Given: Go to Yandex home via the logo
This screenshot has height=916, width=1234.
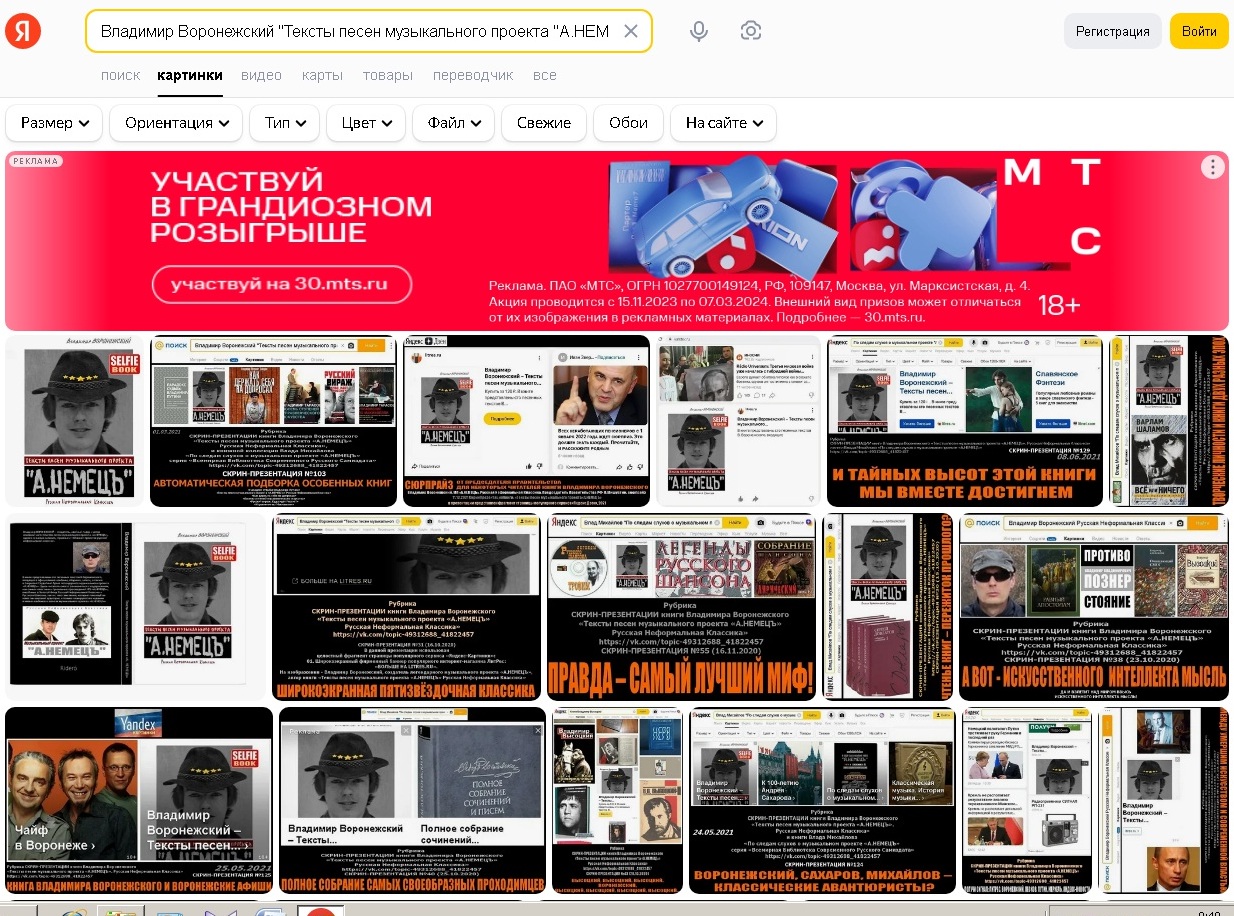Looking at the screenshot, I should pyautogui.click(x=23, y=31).
